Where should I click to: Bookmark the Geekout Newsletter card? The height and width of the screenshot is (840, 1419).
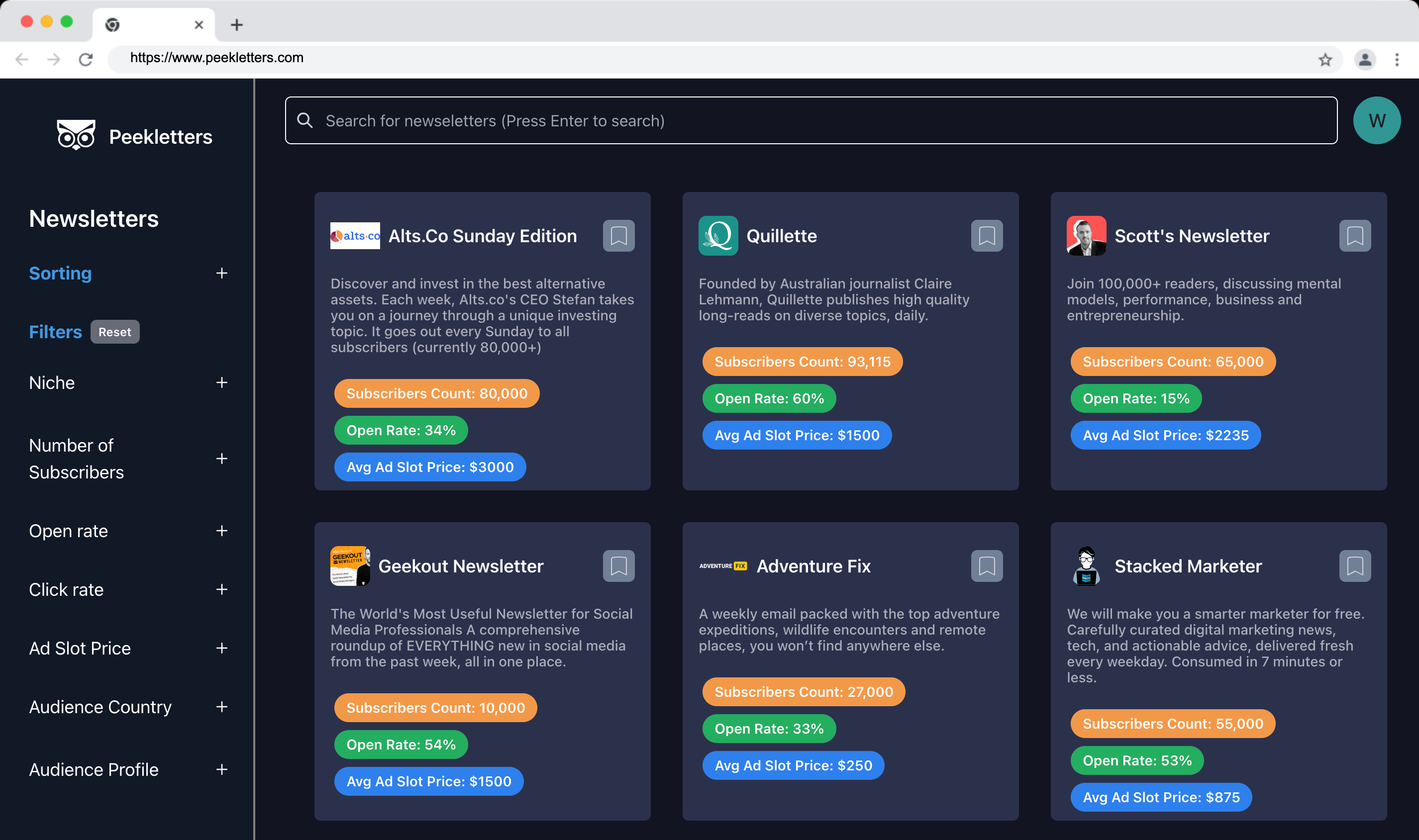(618, 565)
